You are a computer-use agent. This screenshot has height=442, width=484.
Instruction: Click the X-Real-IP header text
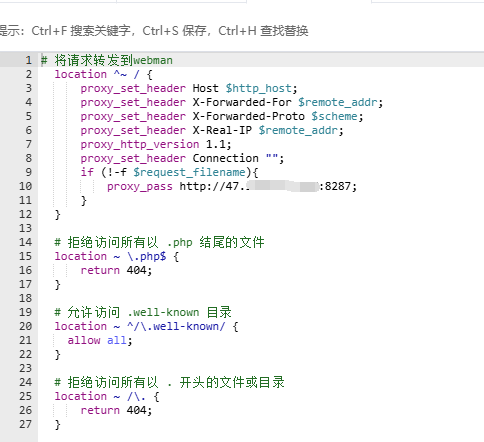pyautogui.click(x=222, y=130)
